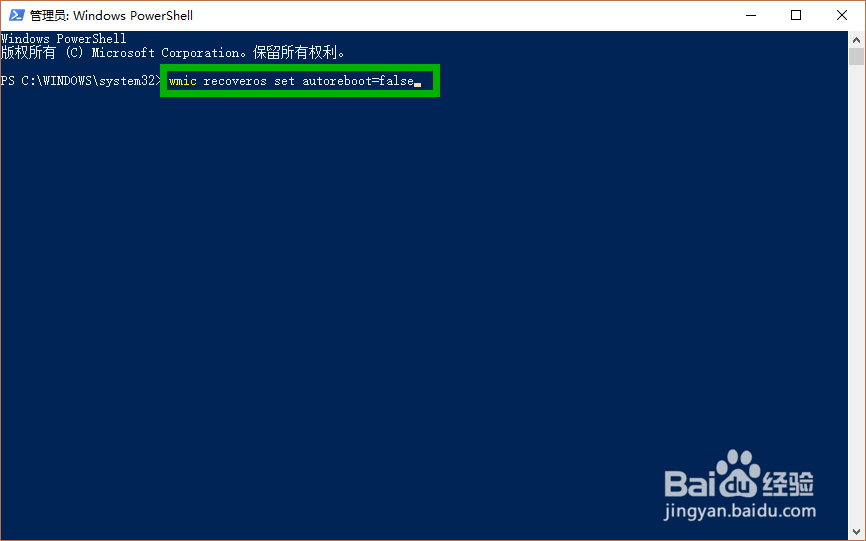
Task: Minimize the PowerShell window
Action: pos(751,15)
